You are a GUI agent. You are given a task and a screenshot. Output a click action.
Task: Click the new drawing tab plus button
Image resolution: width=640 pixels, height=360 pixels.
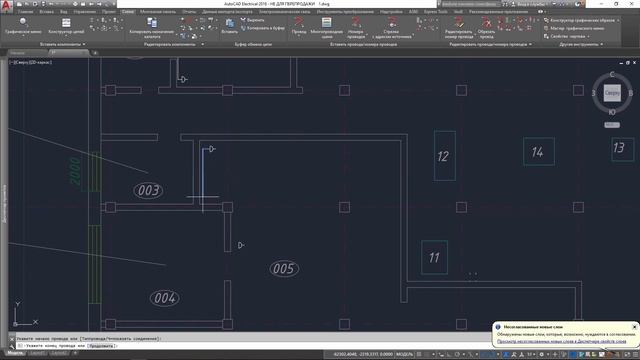point(95,53)
